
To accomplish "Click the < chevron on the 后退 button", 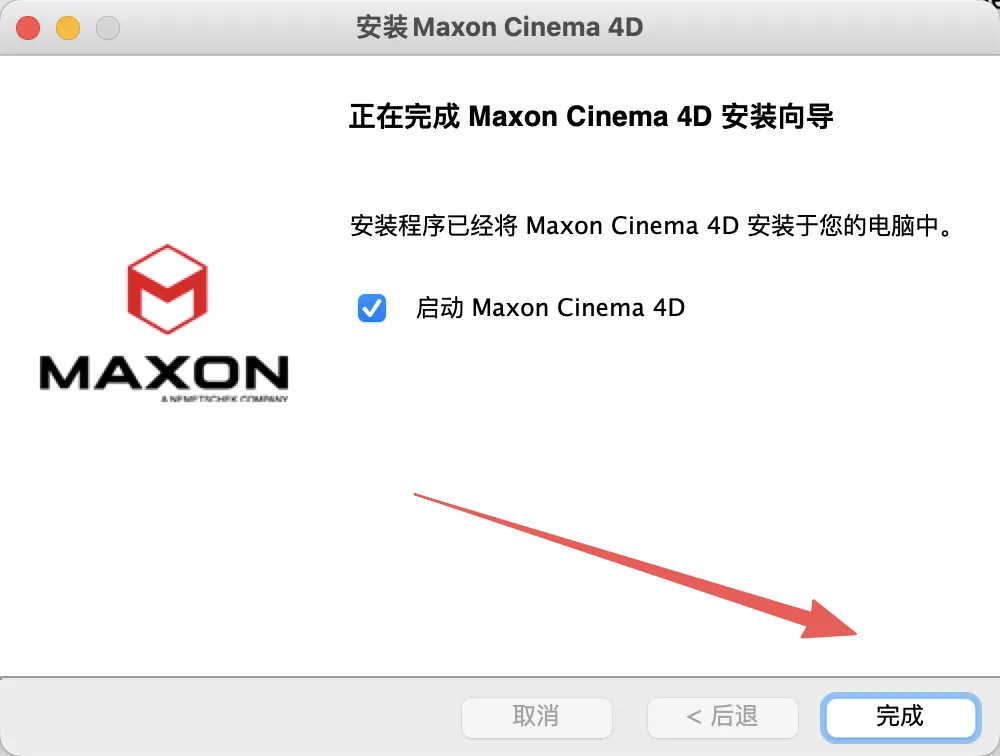I will pyautogui.click(x=694, y=717).
